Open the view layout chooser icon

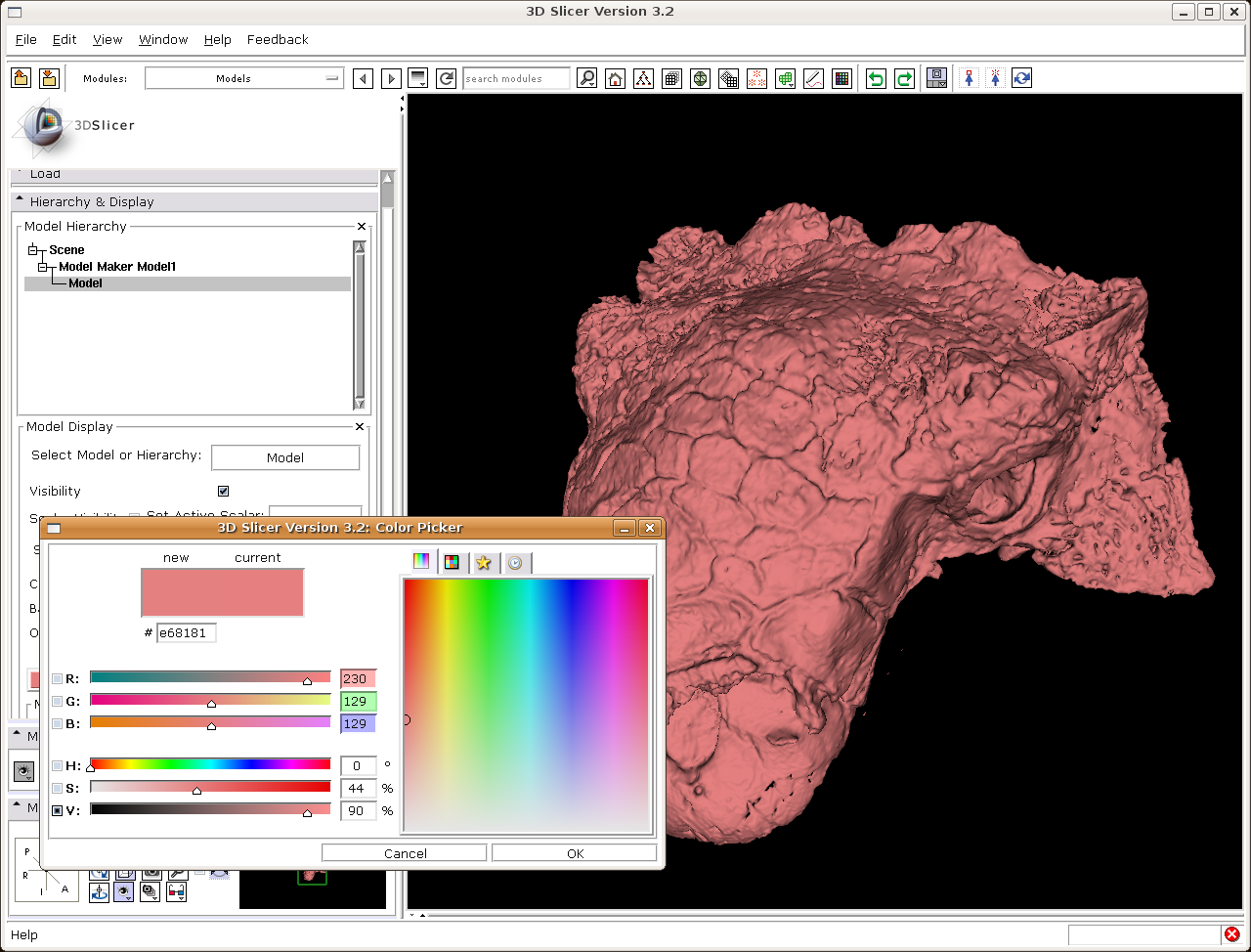[x=936, y=78]
